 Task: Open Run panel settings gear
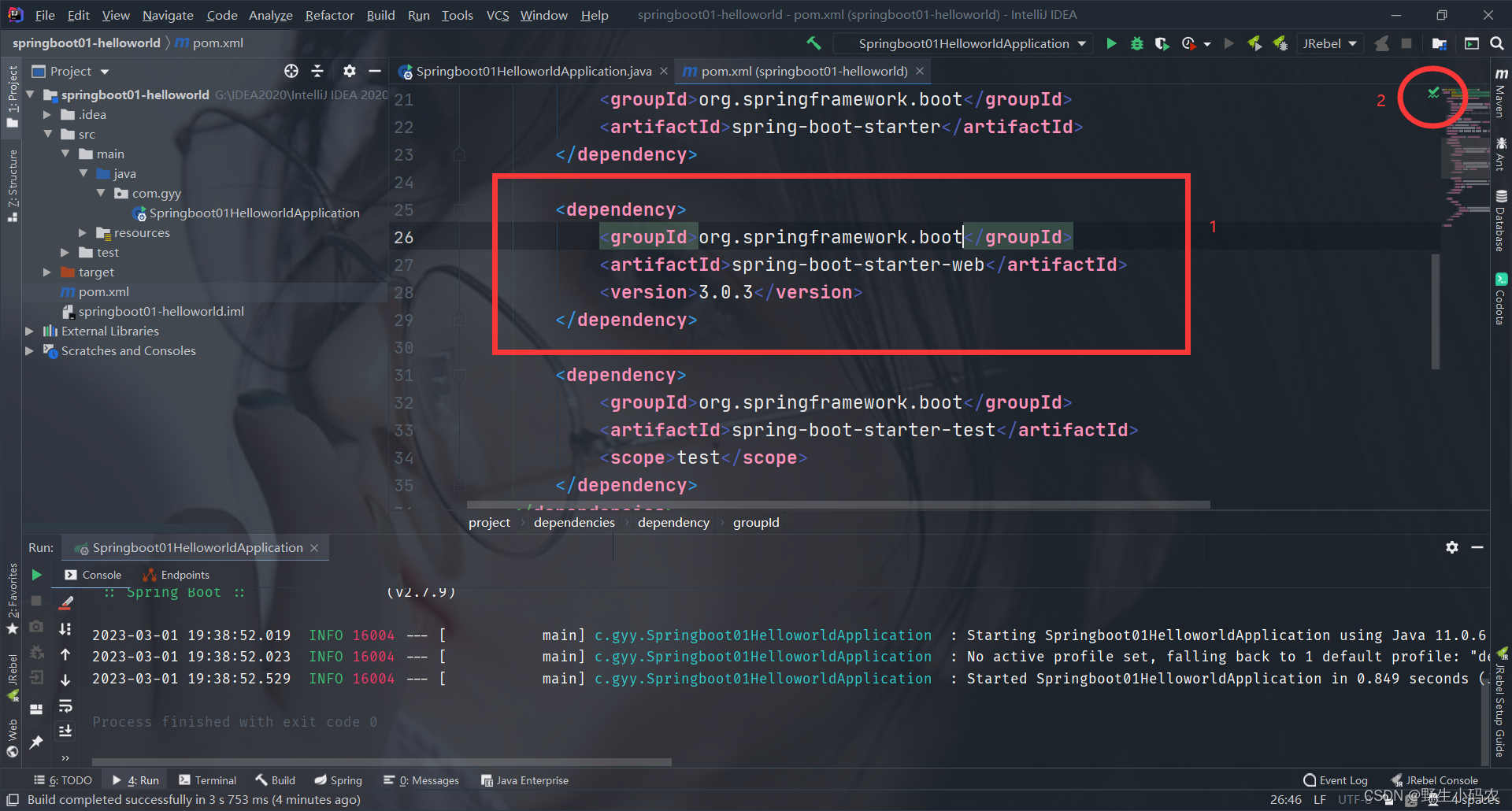(x=1452, y=547)
